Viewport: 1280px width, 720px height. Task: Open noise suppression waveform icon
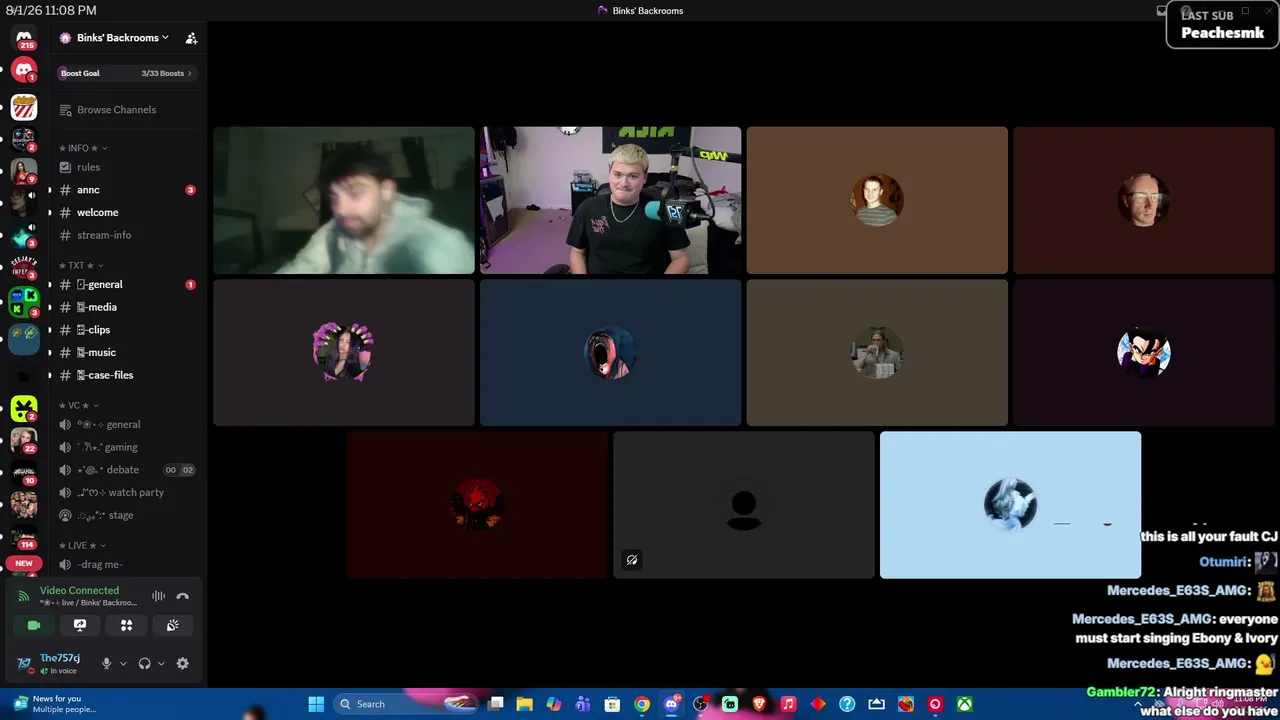pos(158,596)
